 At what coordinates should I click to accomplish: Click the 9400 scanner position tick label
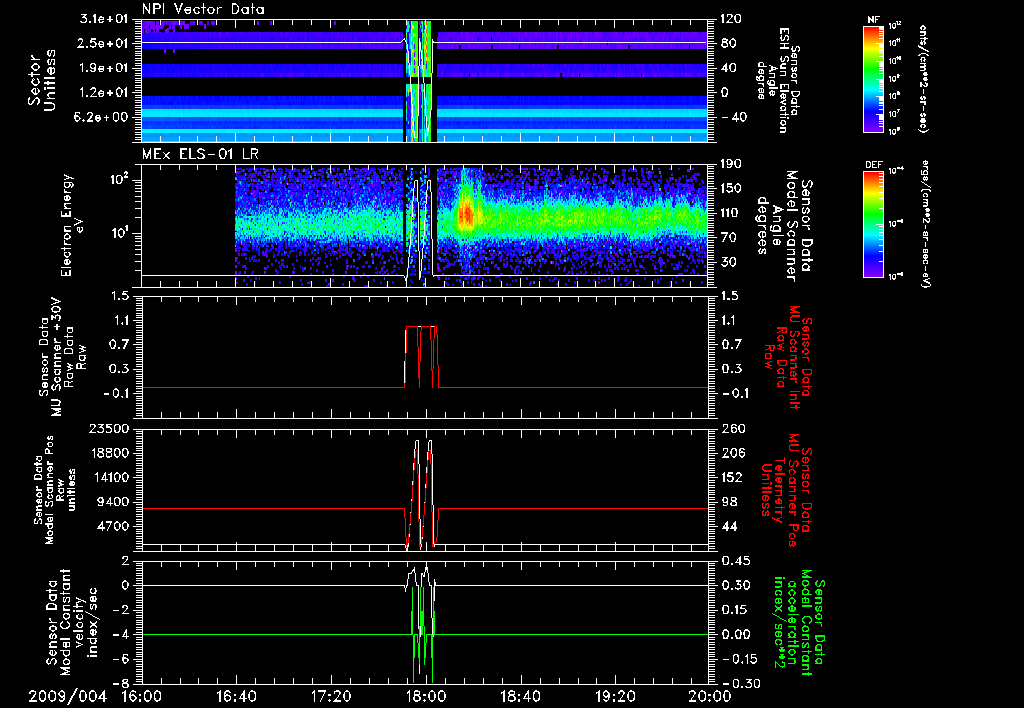click(x=114, y=502)
